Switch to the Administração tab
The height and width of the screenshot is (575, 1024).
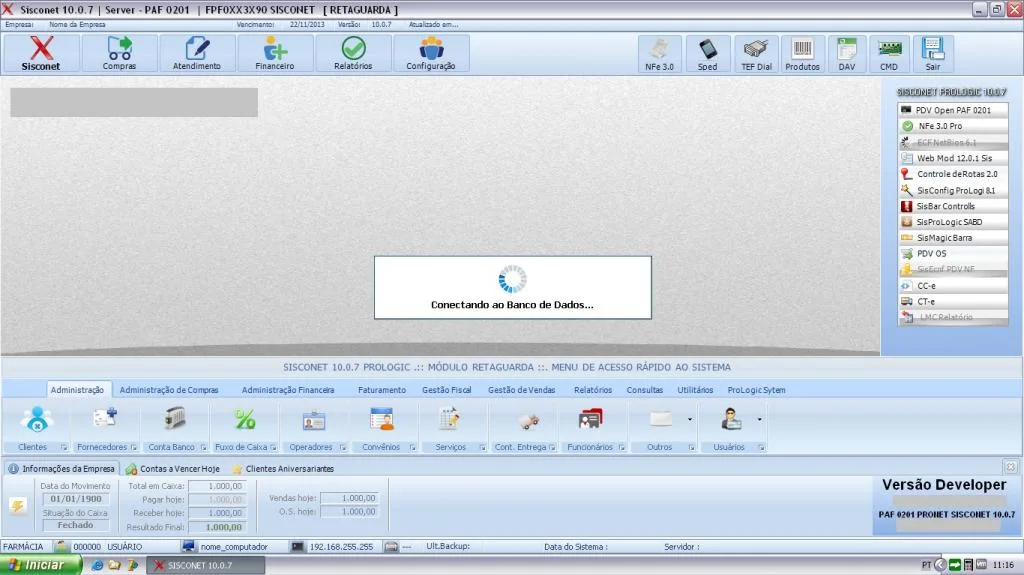coord(77,390)
